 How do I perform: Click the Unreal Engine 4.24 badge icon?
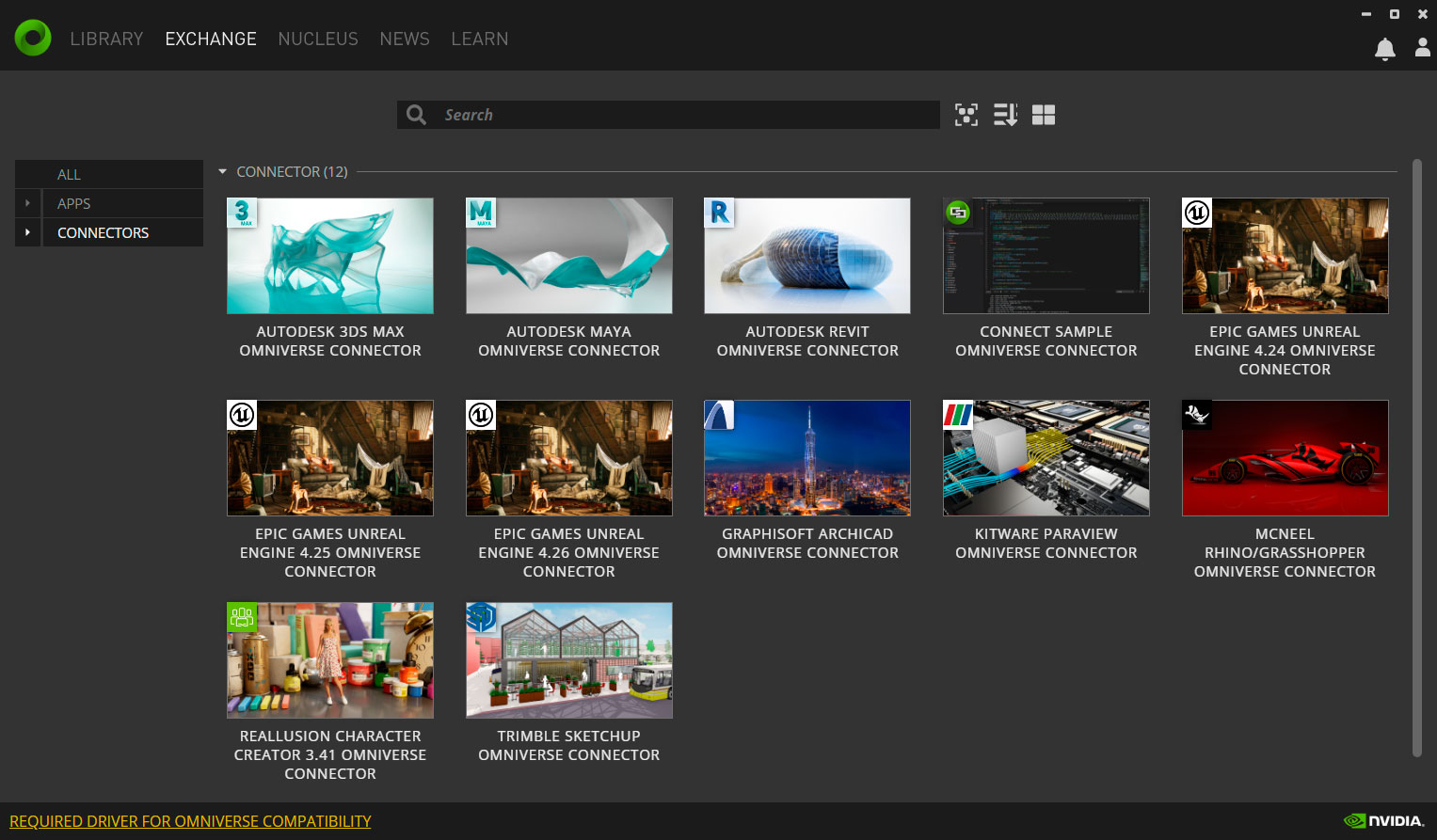click(1197, 213)
